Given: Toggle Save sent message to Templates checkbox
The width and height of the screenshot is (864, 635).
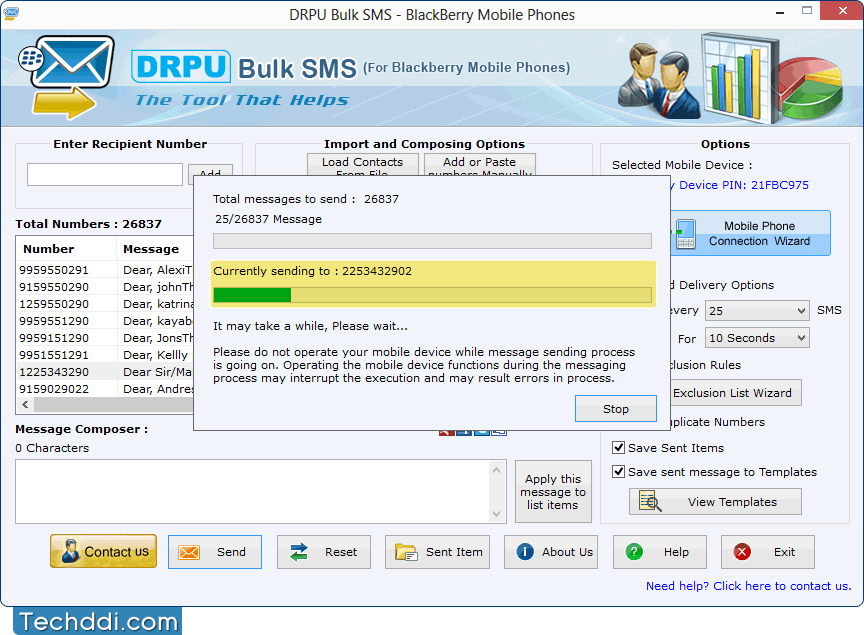Looking at the screenshot, I should (x=618, y=472).
